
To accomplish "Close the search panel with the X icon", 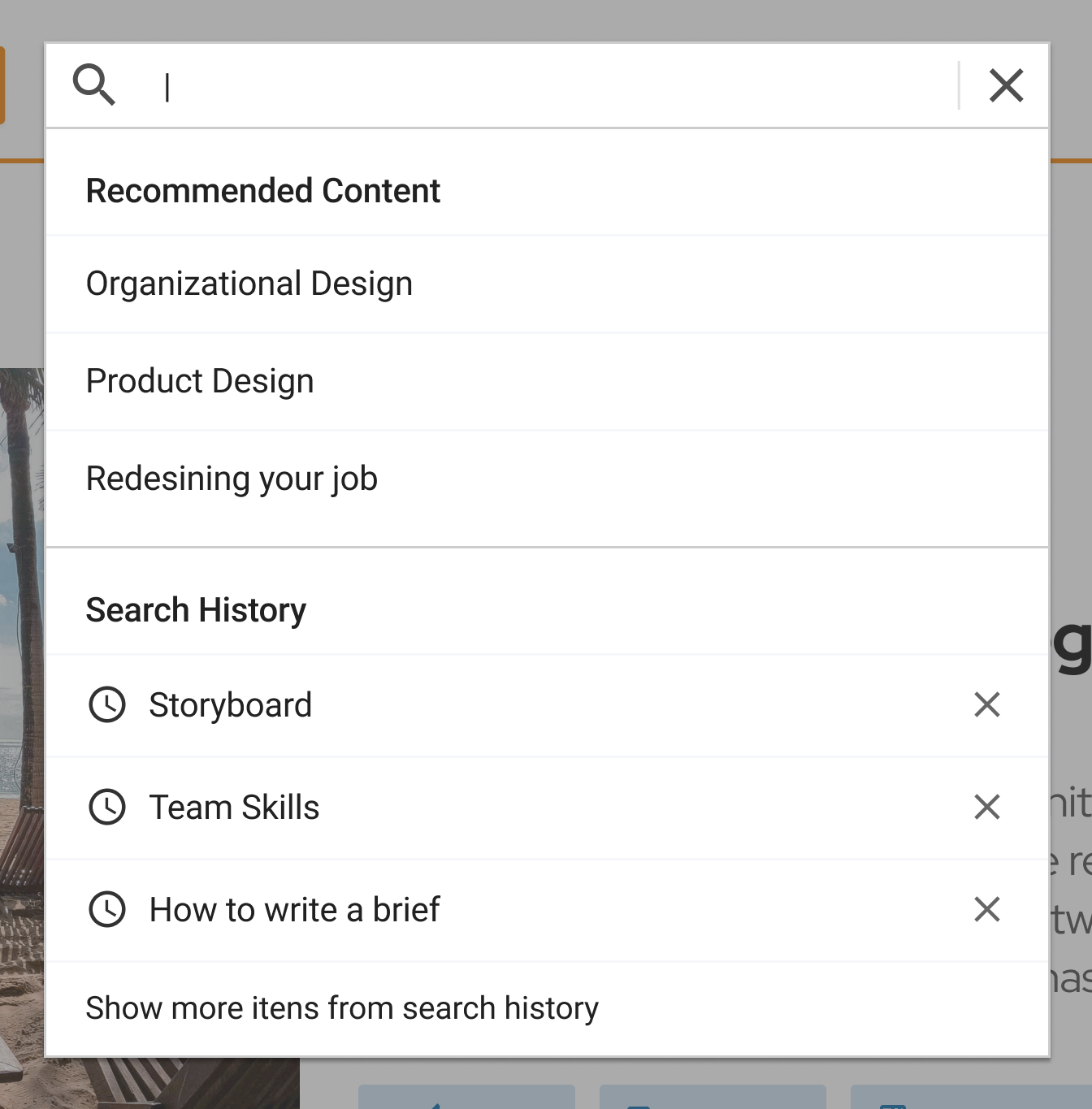I will pos(1006,85).
